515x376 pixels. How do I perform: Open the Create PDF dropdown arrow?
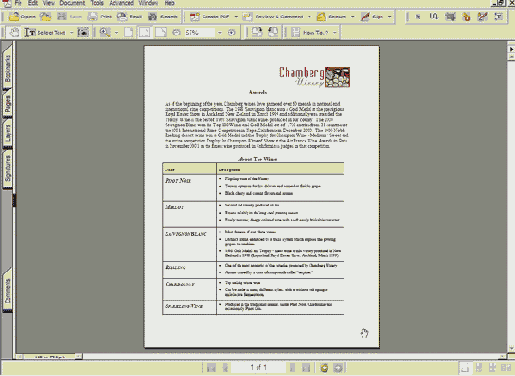pyautogui.click(x=236, y=16)
